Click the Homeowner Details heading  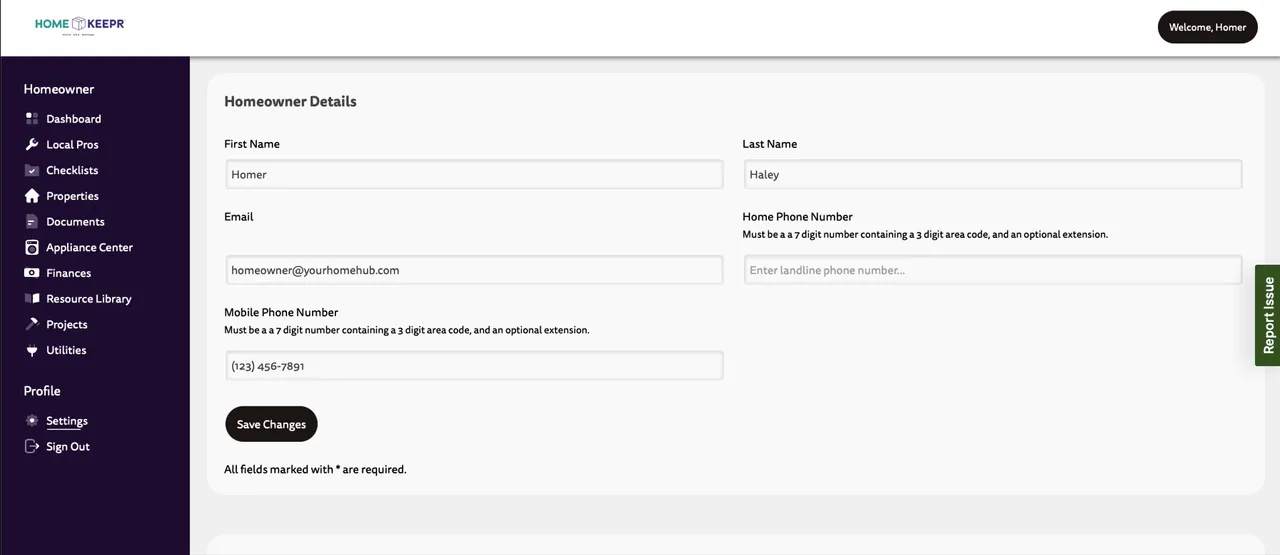290,101
